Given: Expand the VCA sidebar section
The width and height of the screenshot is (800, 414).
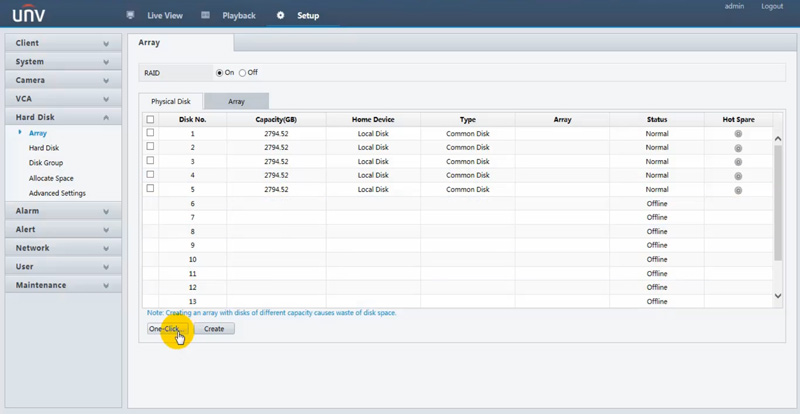Looking at the screenshot, I should point(63,99).
